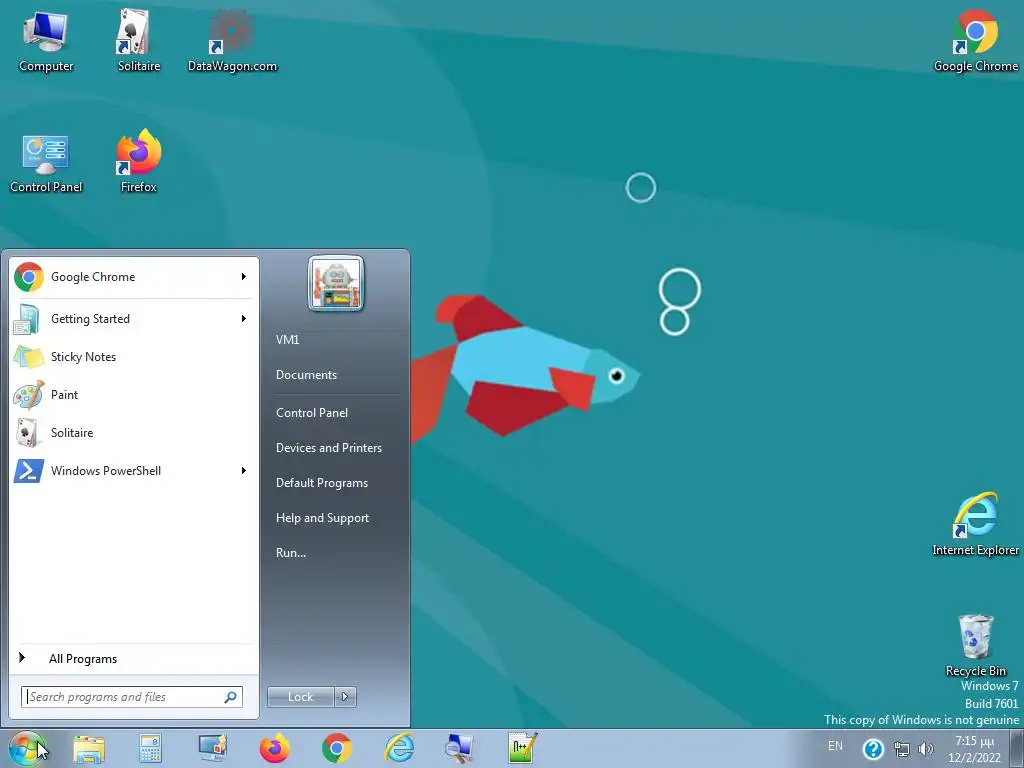Click the Windows Start orb
The width and height of the screenshot is (1024, 768).
tap(26, 748)
